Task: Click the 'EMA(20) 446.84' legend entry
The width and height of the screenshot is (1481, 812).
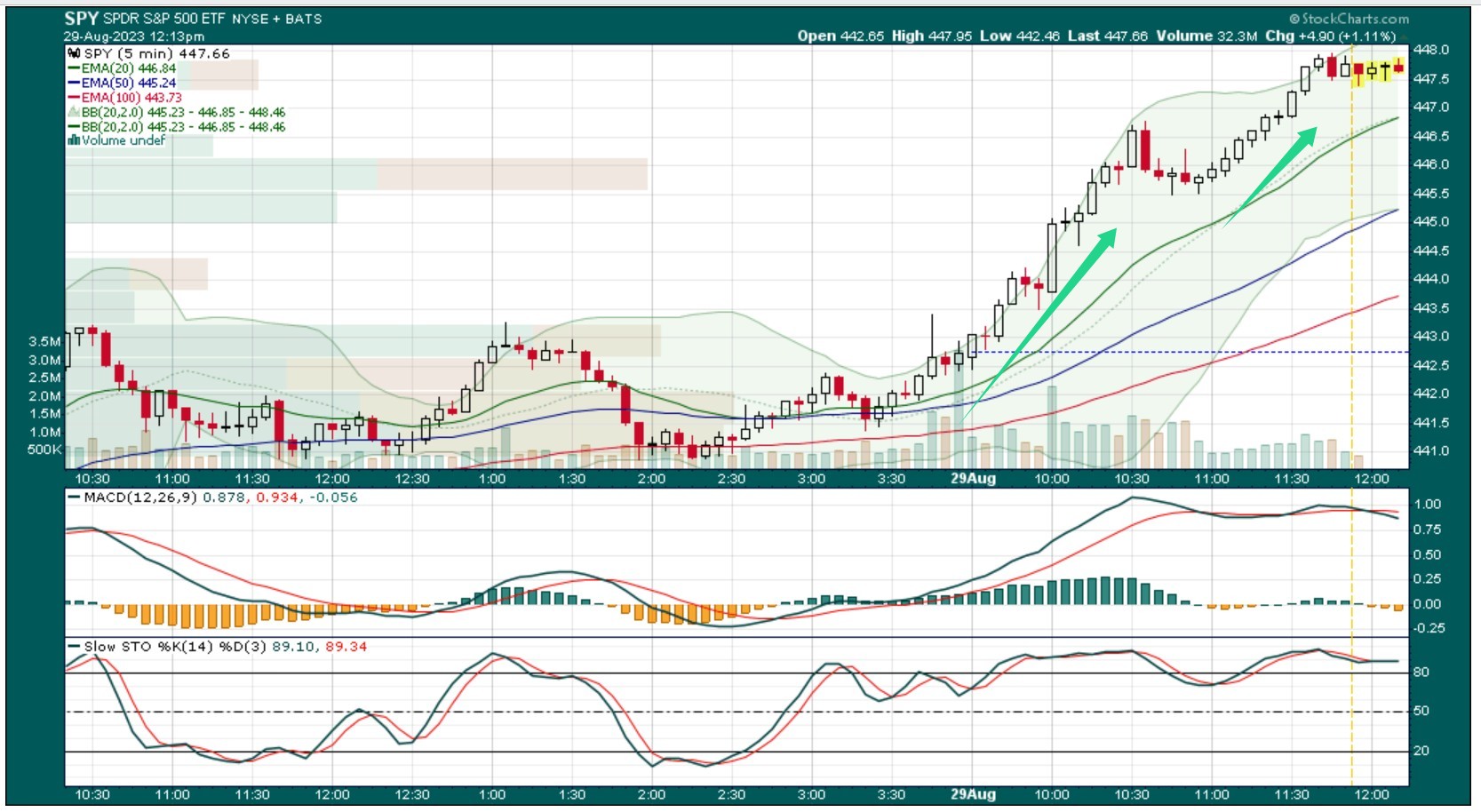Action: coord(129,68)
